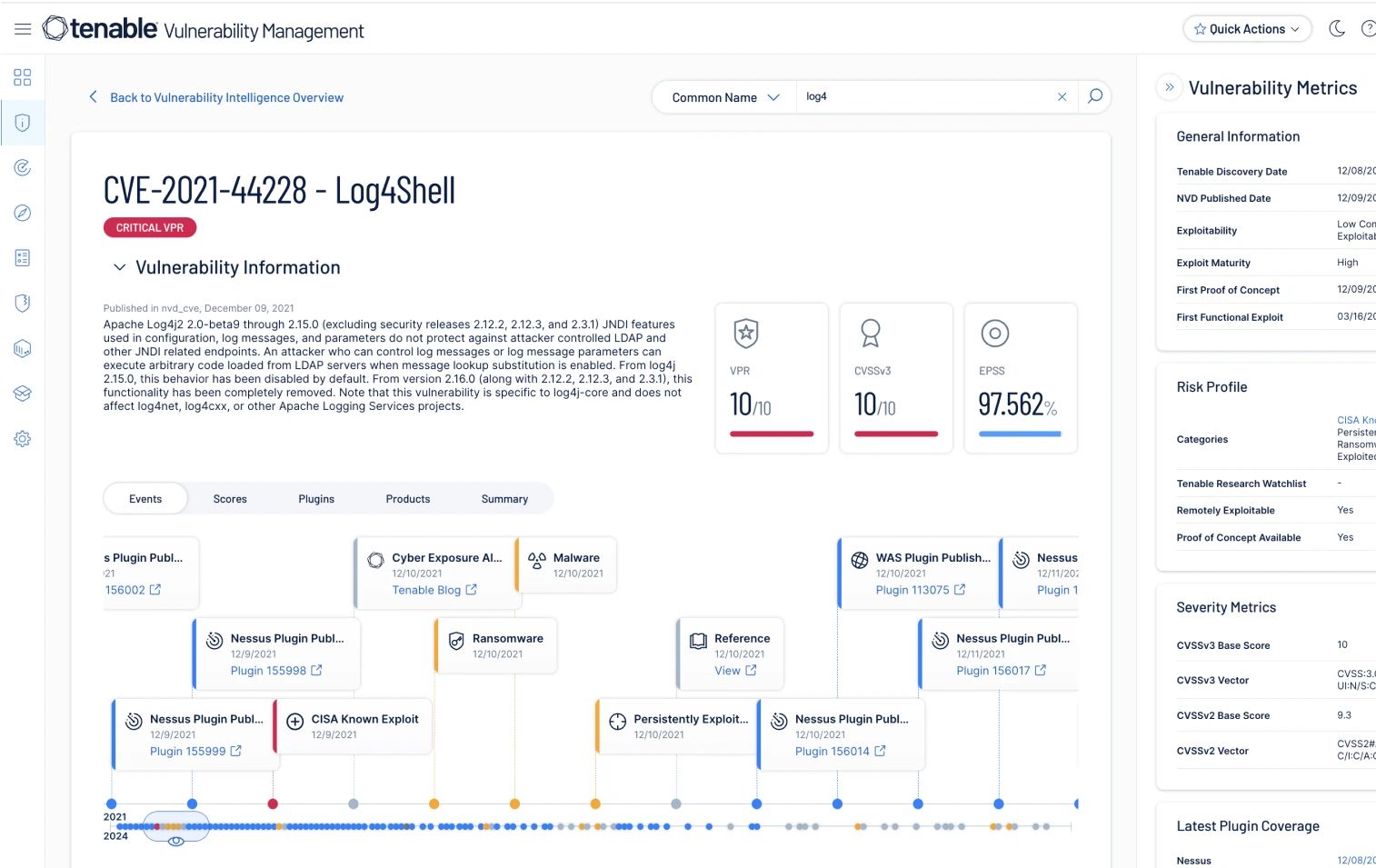Open the Reports checklist icon in sidebar
The width and height of the screenshot is (1376, 868).
23,257
